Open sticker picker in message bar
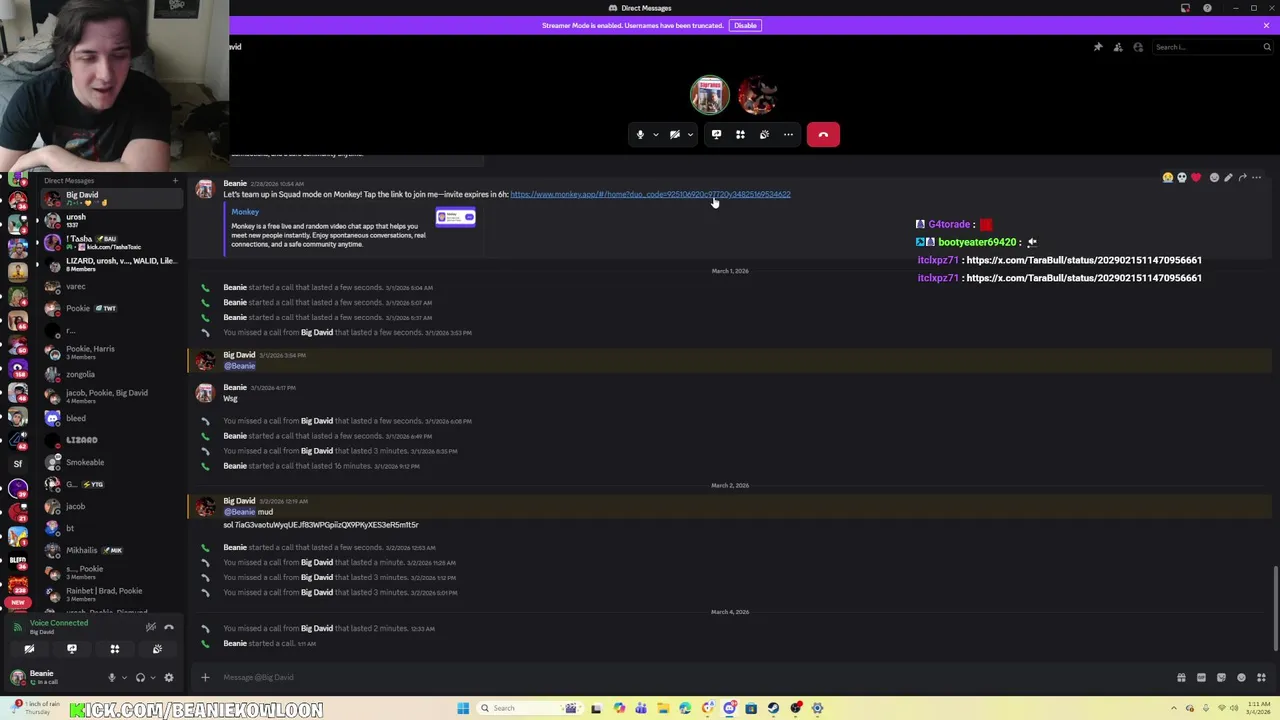Viewport: 1280px width, 720px height. [1221, 678]
